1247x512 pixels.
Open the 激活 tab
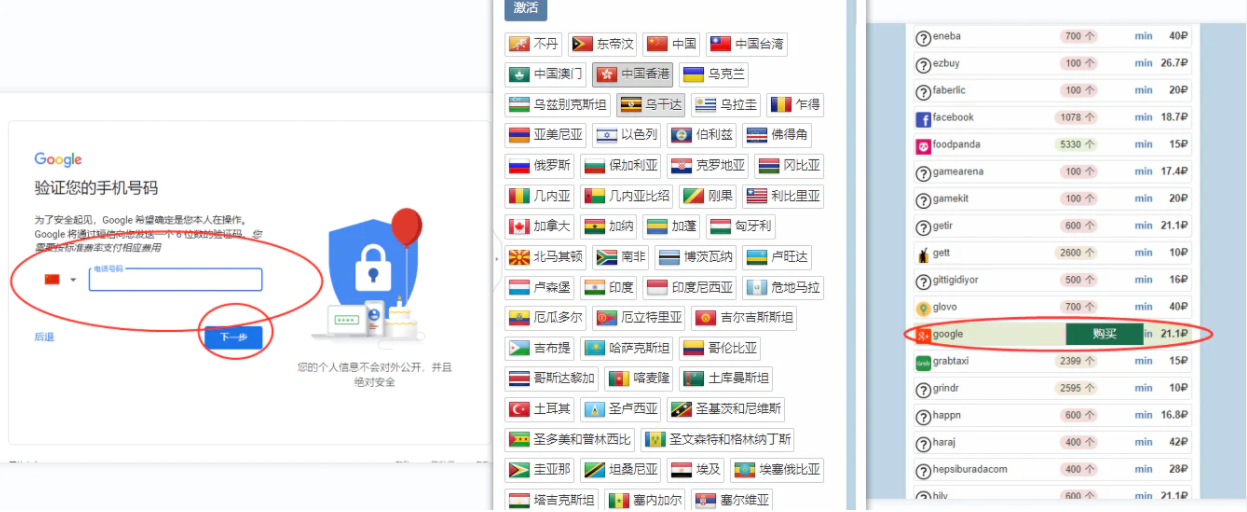coord(526,9)
